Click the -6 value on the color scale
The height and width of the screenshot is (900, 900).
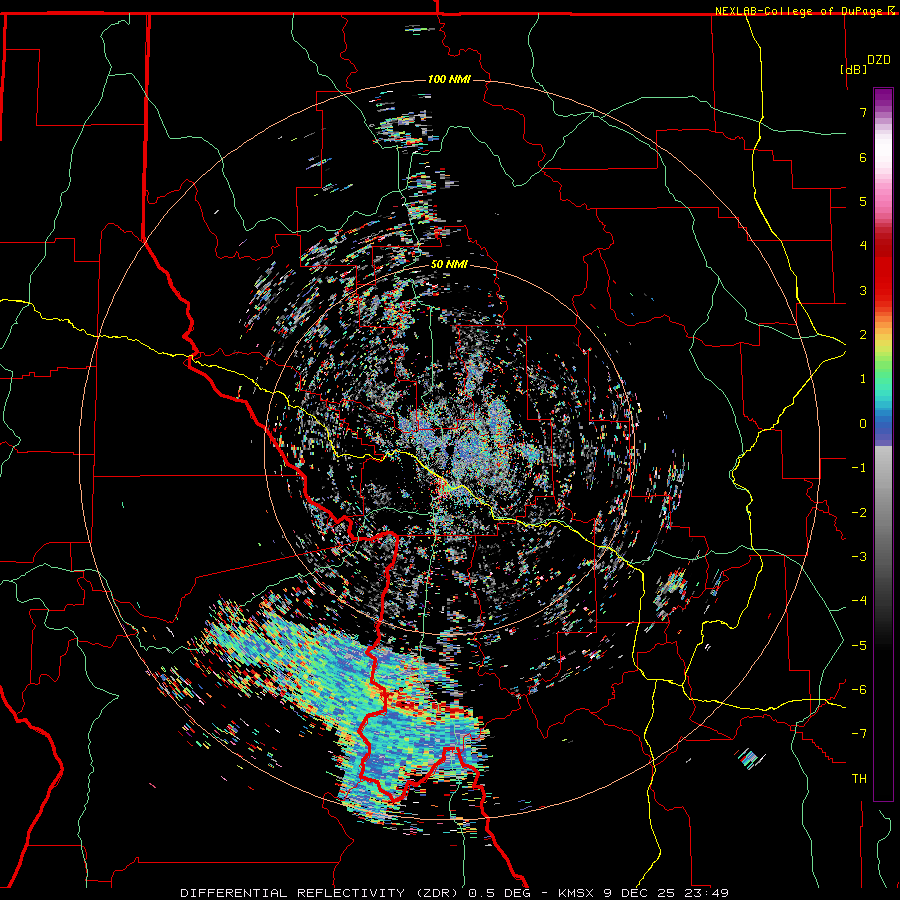859,690
